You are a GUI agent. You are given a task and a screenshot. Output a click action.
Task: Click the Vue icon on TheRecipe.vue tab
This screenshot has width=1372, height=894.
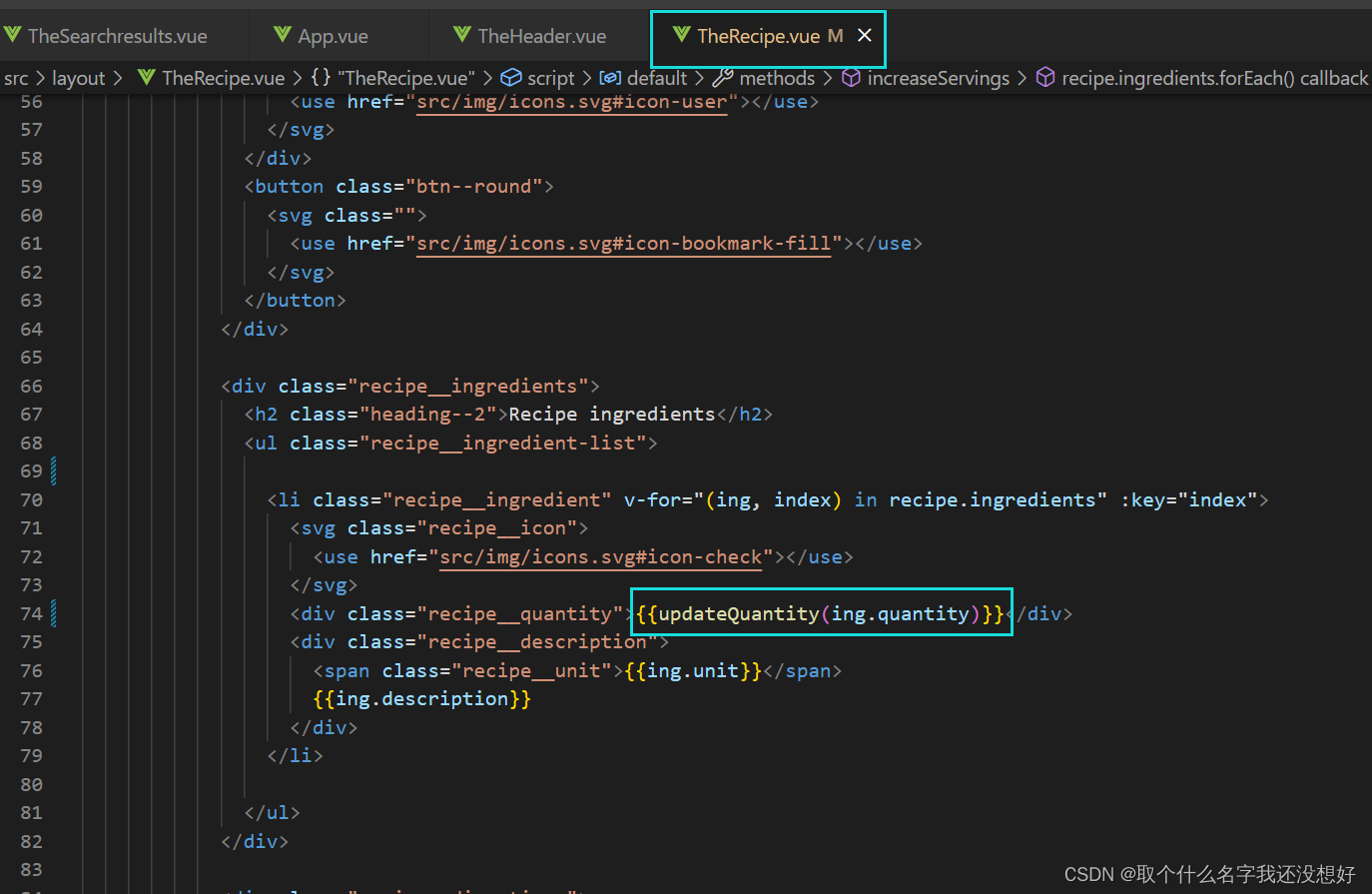coord(682,35)
